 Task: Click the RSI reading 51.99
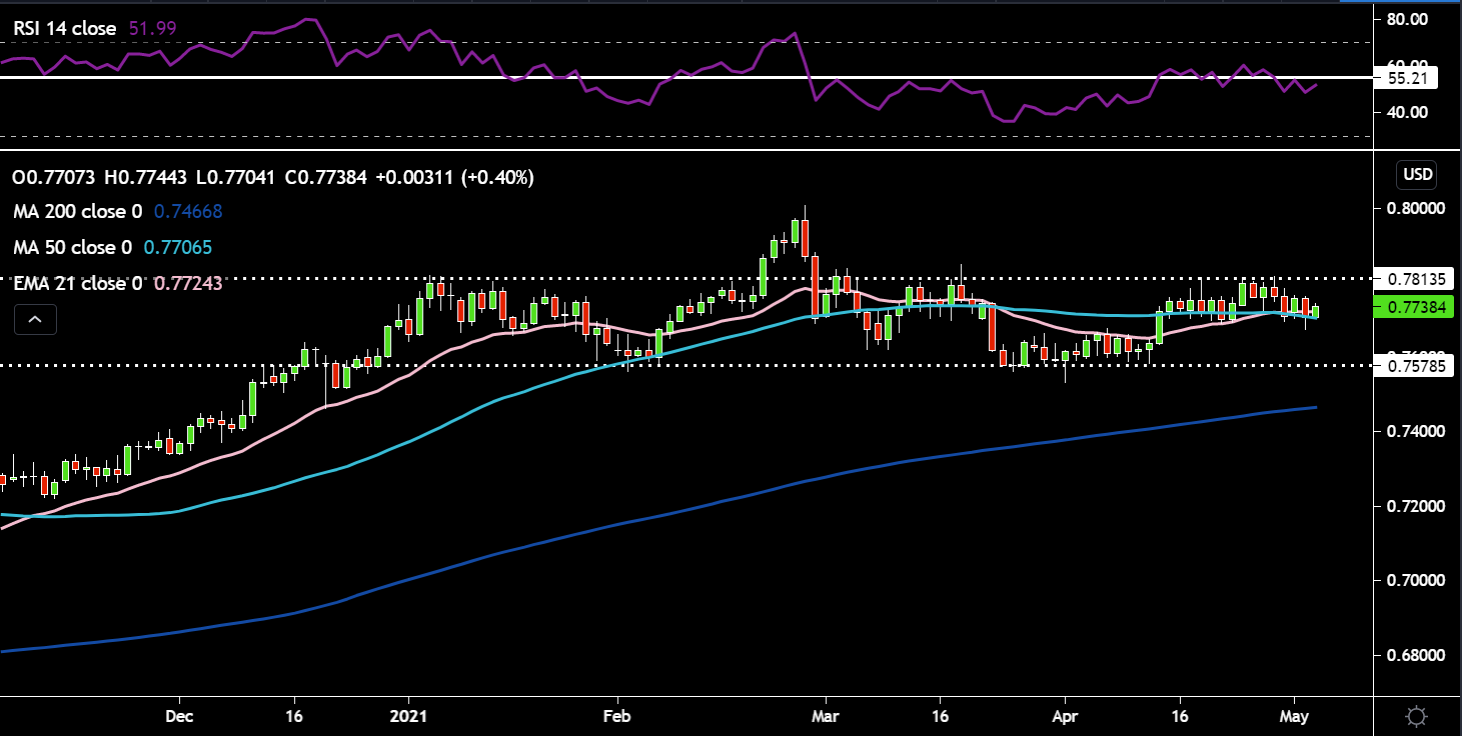click(153, 29)
